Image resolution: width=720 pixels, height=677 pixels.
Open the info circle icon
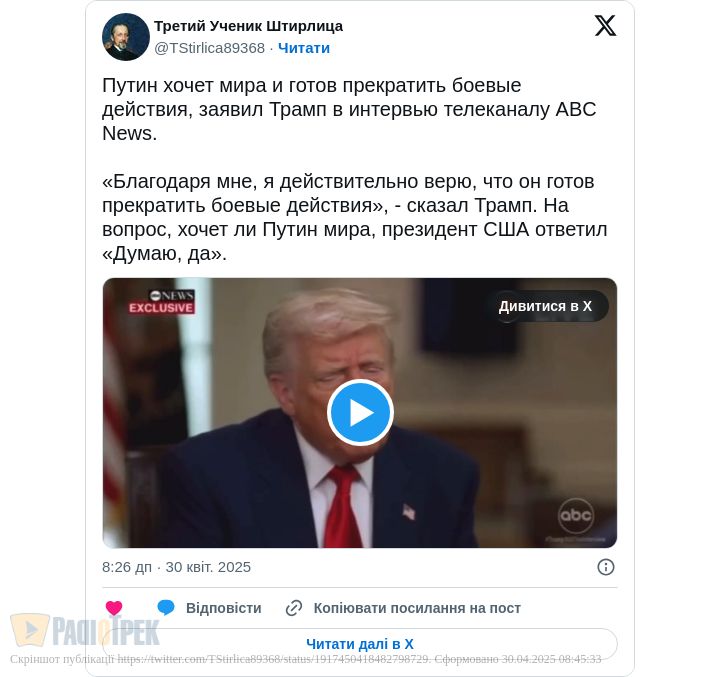click(x=606, y=567)
